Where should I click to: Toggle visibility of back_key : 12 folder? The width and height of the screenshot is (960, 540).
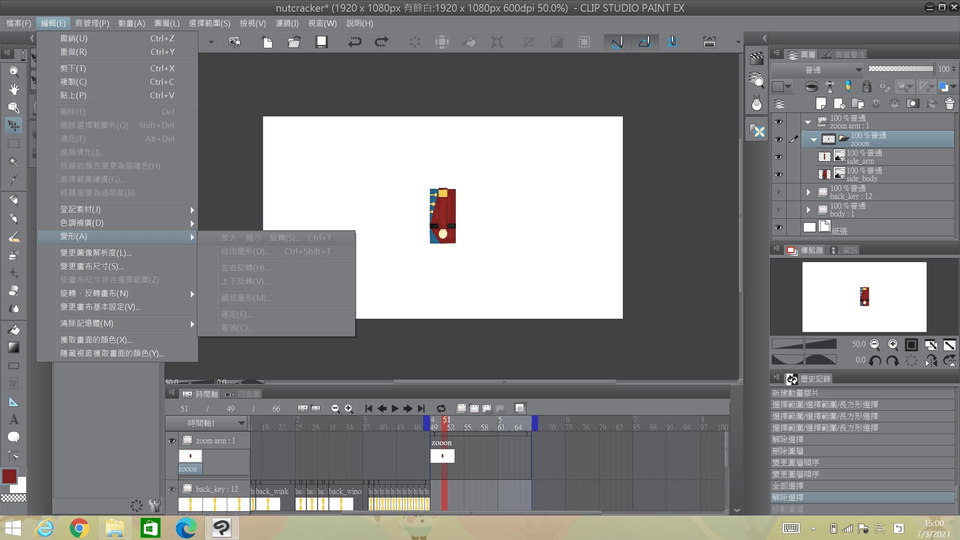click(778, 192)
